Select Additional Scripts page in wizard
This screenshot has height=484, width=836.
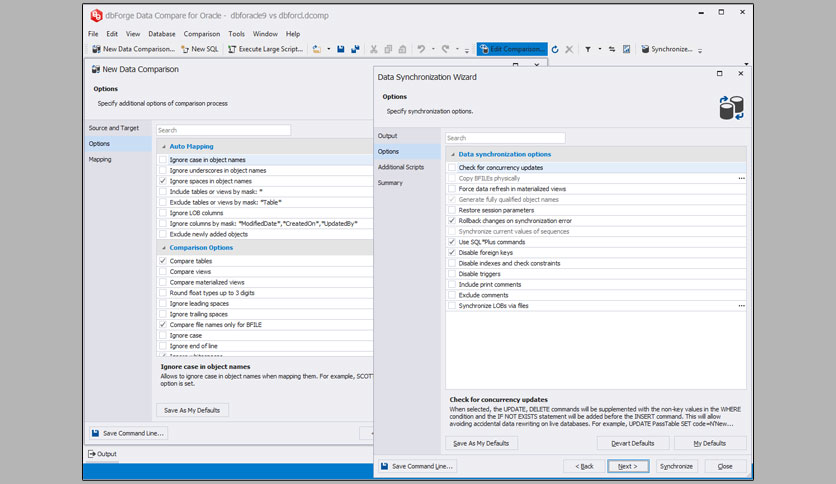(407, 167)
